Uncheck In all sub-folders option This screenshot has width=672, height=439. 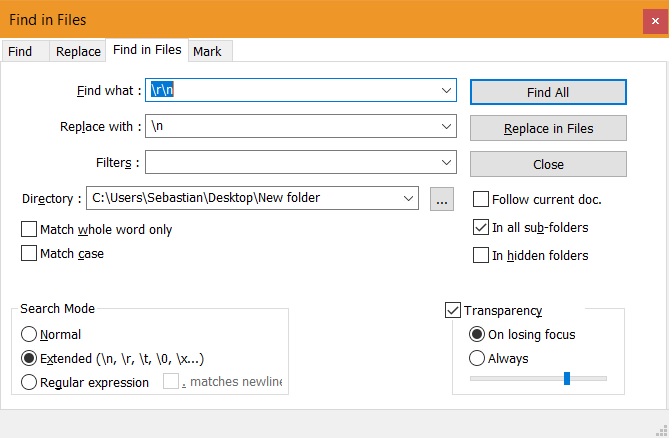tap(481, 228)
